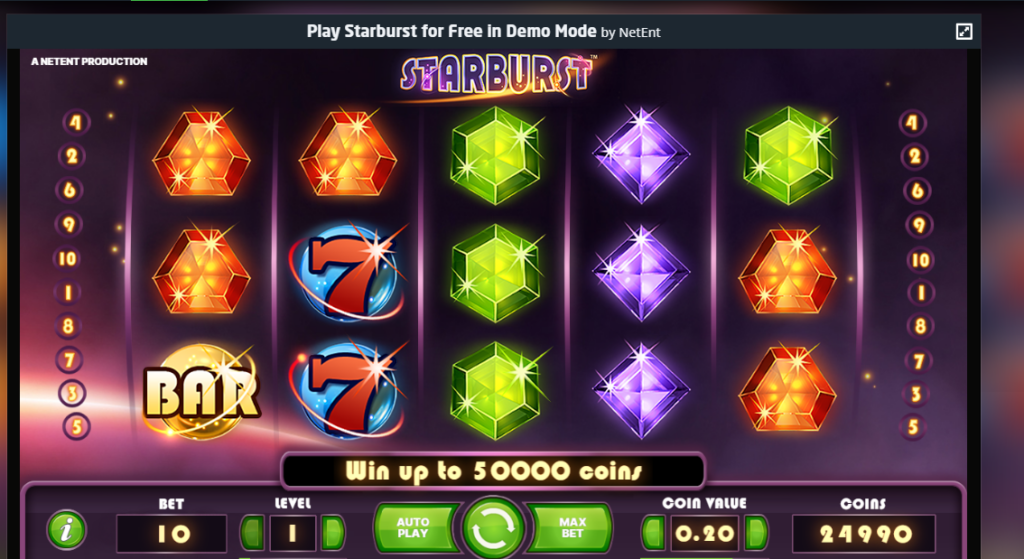Click the Bet amount display showing 10

pos(172,534)
